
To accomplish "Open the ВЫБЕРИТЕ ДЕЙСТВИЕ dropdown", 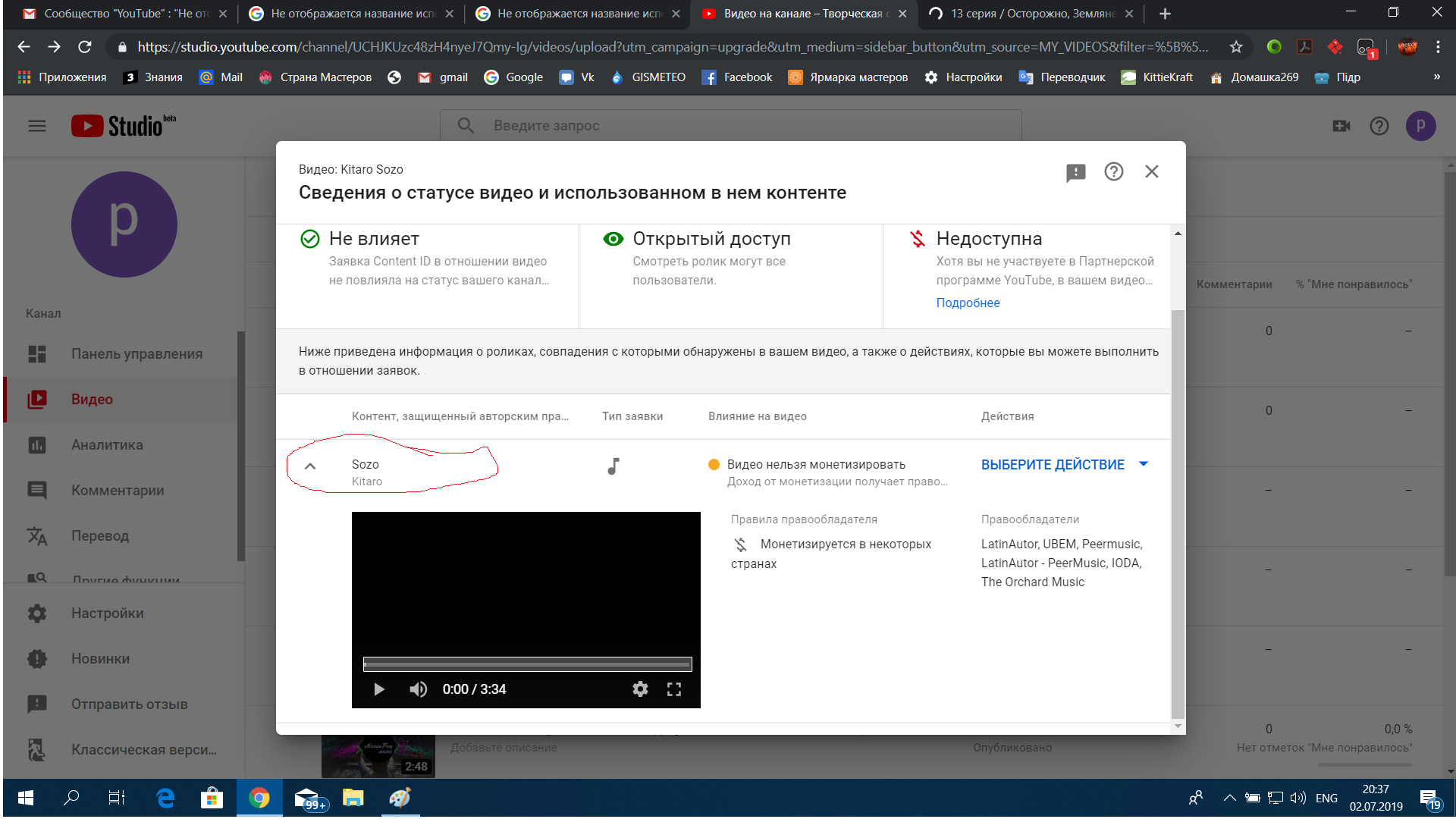I will pyautogui.click(x=1064, y=465).
